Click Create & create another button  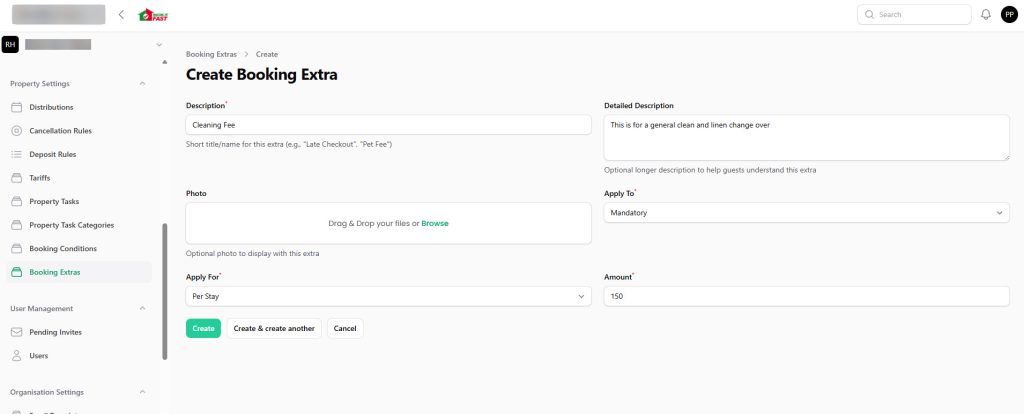pos(274,328)
